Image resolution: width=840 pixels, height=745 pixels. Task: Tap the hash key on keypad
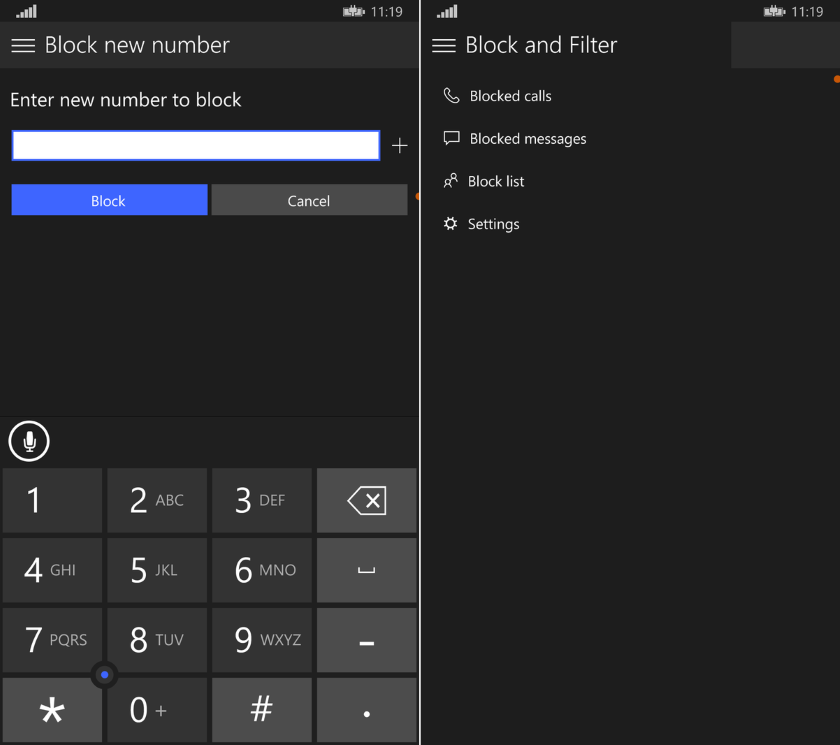click(262, 710)
